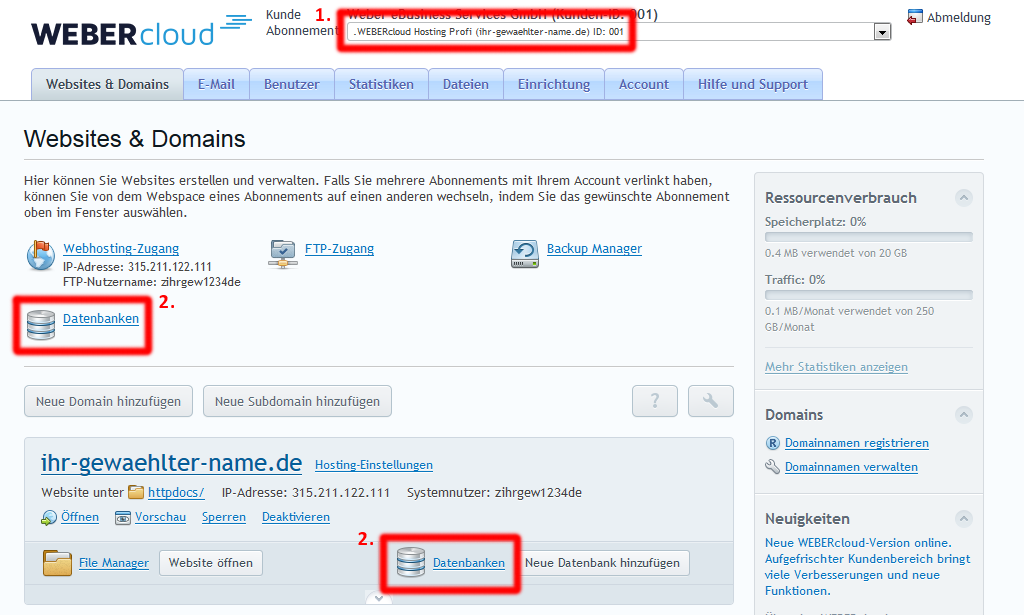Open the Abonnement subscription dropdown

618,31
